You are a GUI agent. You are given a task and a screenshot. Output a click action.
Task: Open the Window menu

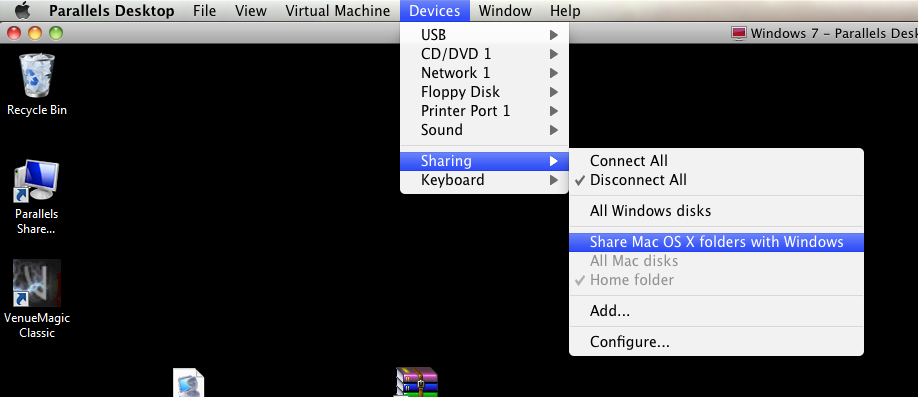(x=505, y=11)
